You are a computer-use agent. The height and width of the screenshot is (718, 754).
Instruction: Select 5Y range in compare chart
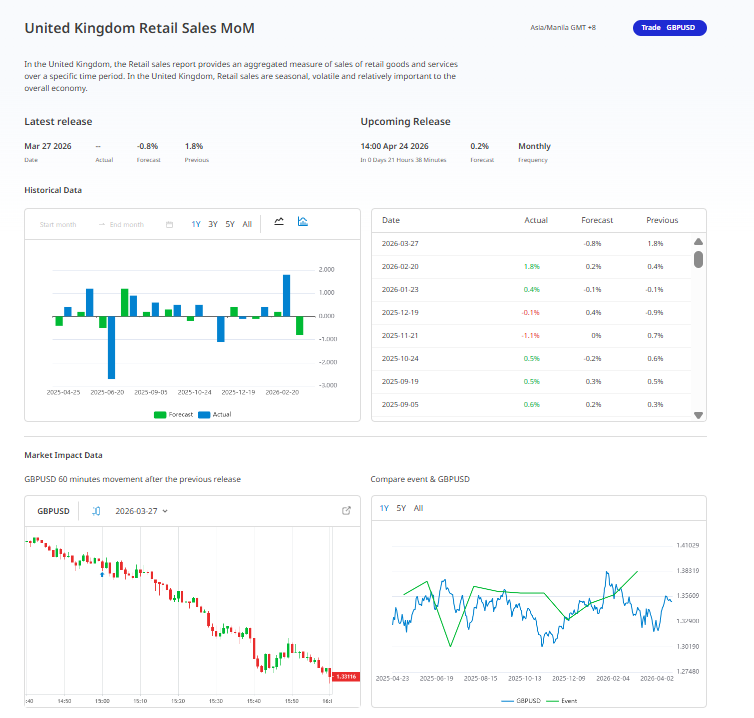401,508
